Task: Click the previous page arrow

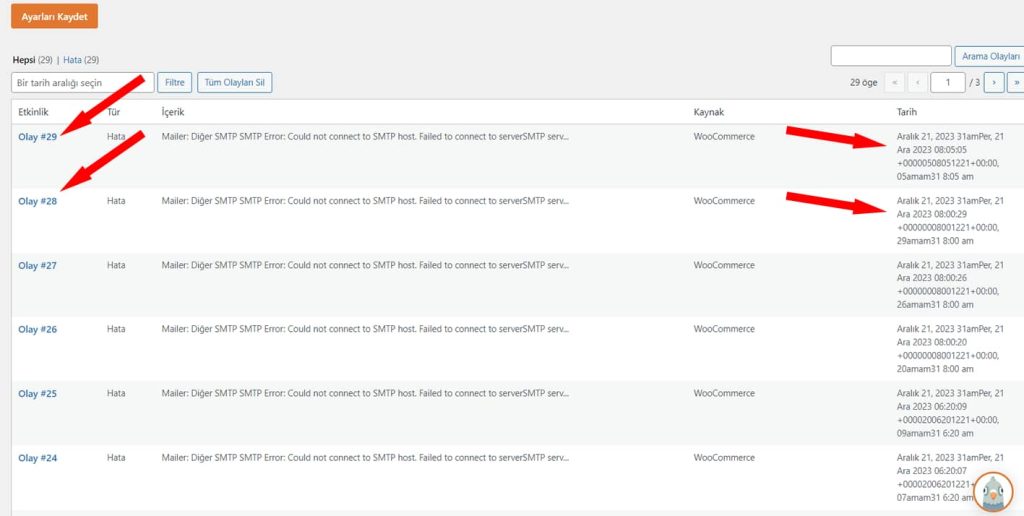Action: [918, 83]
